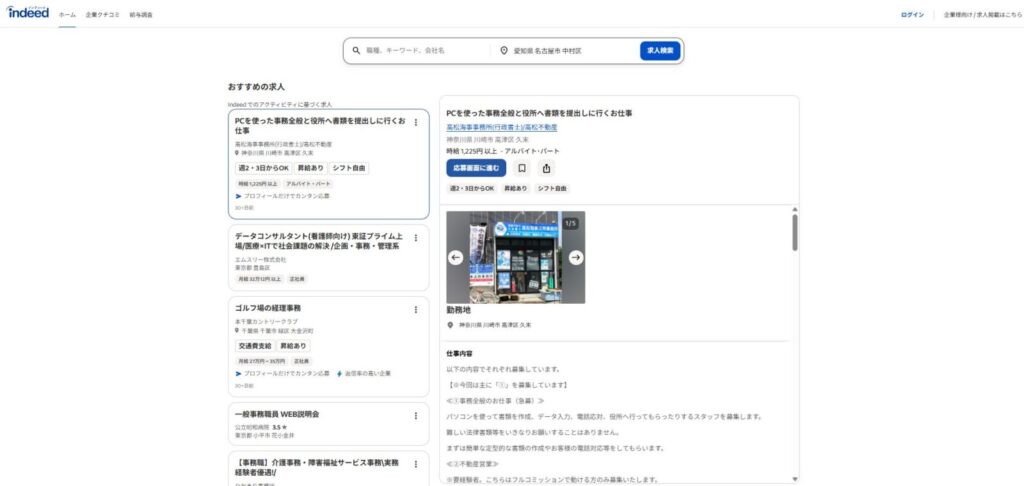Click ログイン link
Screen dimensions: 1024x486
(x=912, y=14)
